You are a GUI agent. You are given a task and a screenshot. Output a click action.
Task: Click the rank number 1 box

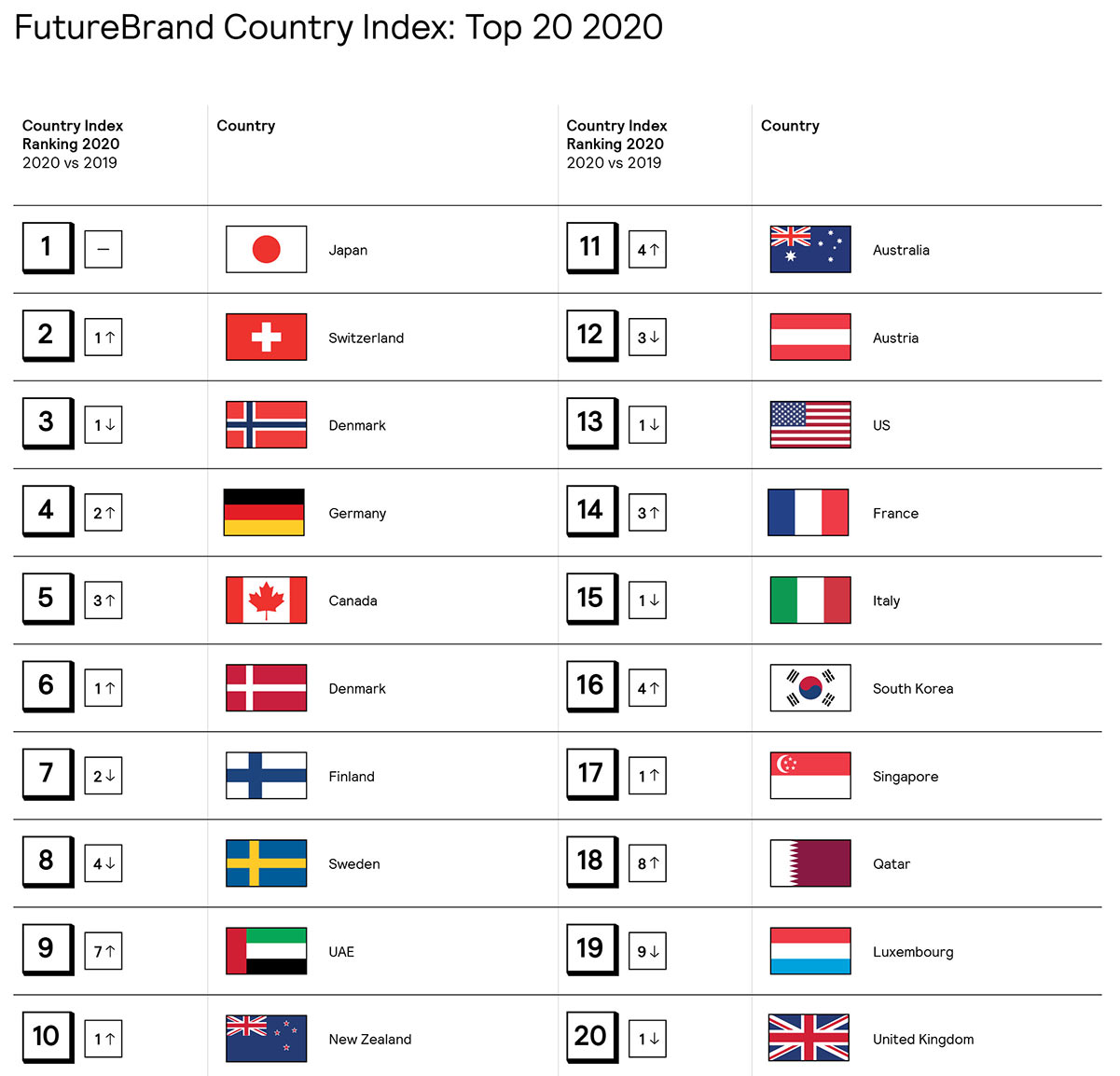pyautogui.click(x=47, y=247)
